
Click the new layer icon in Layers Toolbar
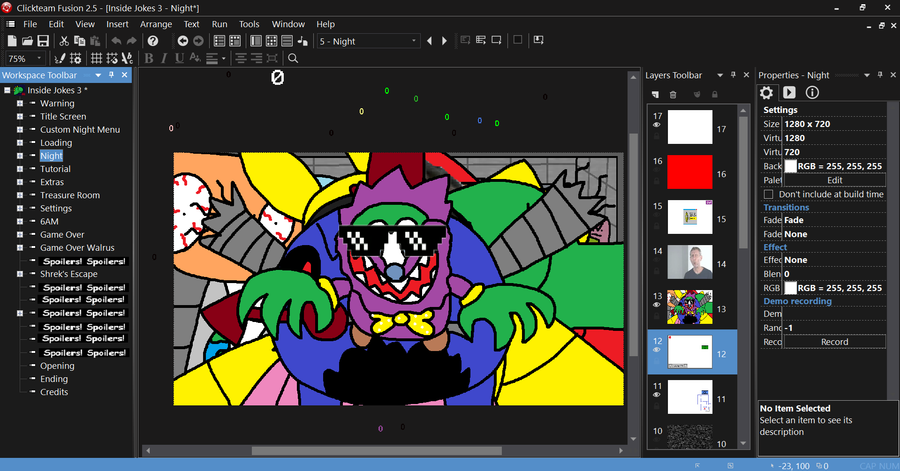(655, 94)
